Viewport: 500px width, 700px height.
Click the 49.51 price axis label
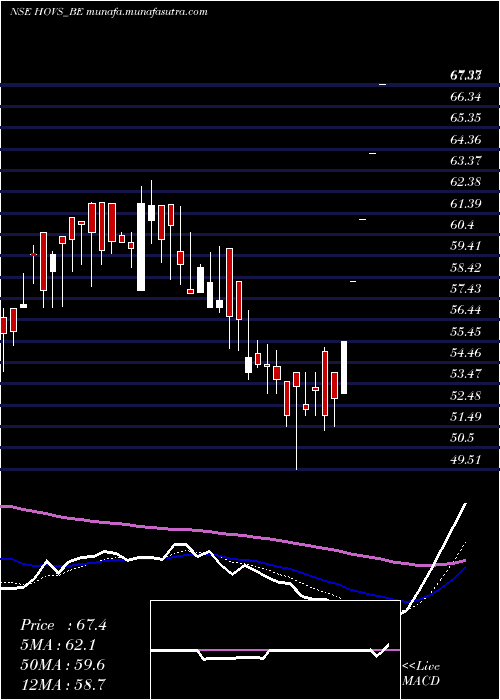466,459
